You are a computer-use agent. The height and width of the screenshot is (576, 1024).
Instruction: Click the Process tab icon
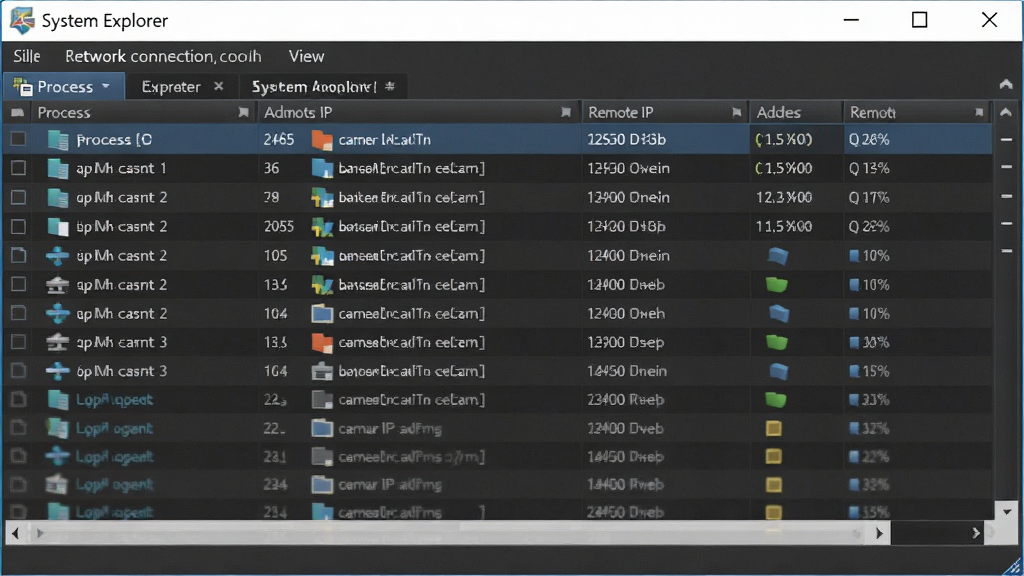23,86
